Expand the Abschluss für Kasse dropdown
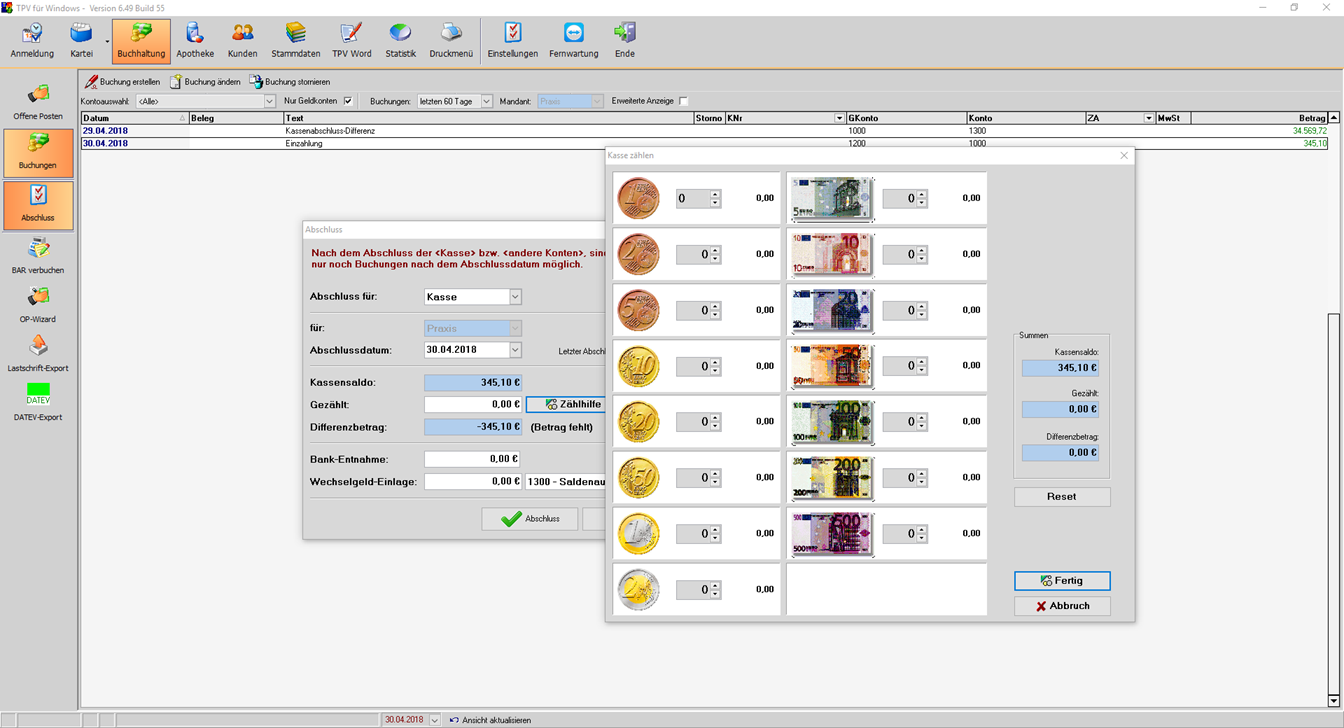1344x728 pixels. pos(515,297)
